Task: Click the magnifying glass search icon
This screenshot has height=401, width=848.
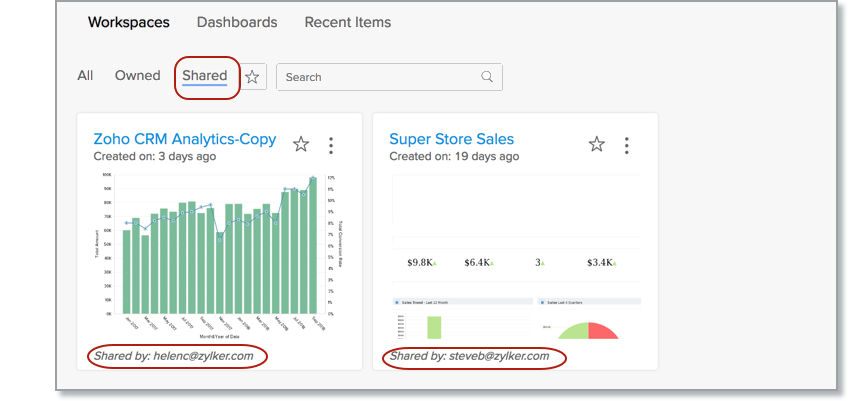Action: [x=487, y=77]
